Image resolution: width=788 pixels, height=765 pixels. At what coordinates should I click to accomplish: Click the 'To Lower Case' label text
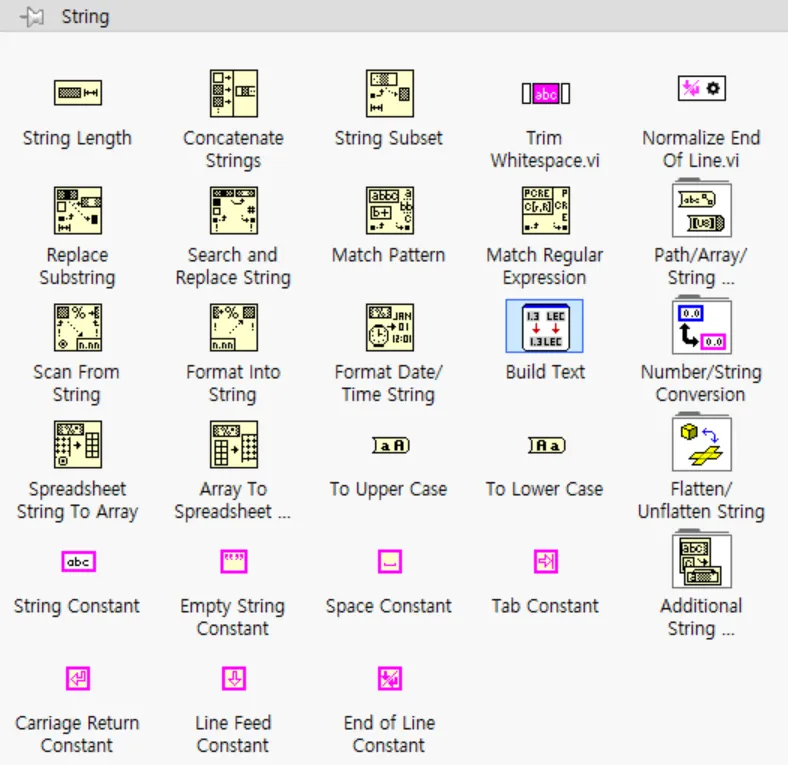coord(544,489)
